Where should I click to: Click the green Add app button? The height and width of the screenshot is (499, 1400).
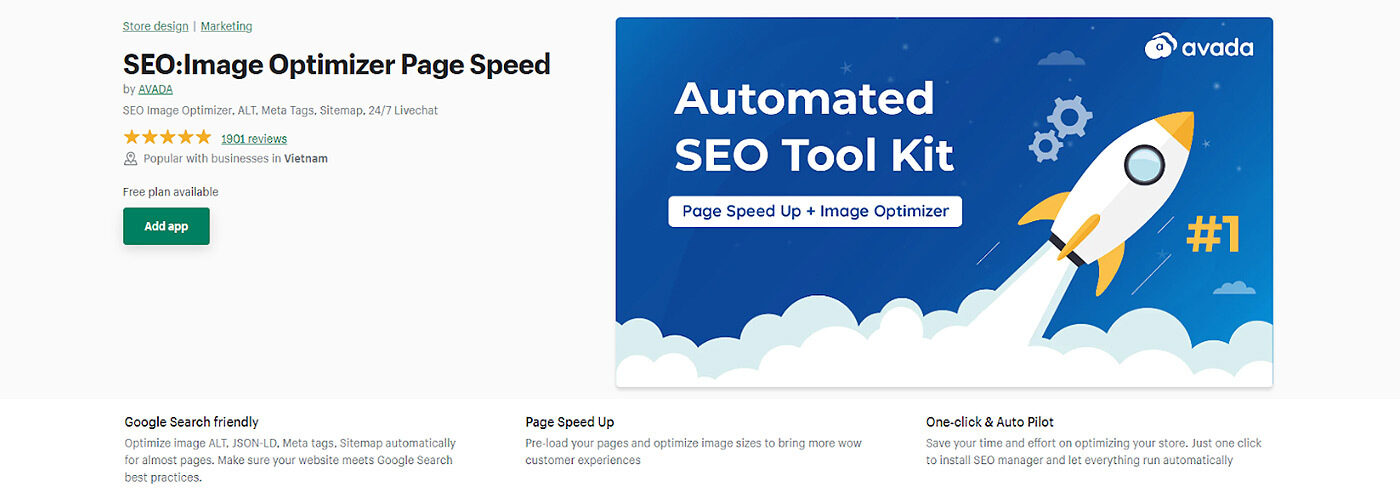tap(166, 226)
